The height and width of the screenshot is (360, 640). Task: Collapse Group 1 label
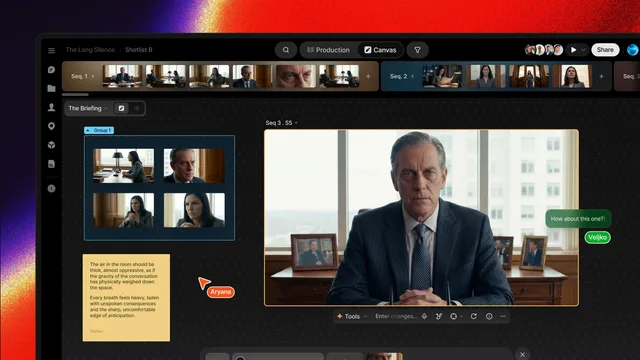pyautogui.click(x=99, y=130)
